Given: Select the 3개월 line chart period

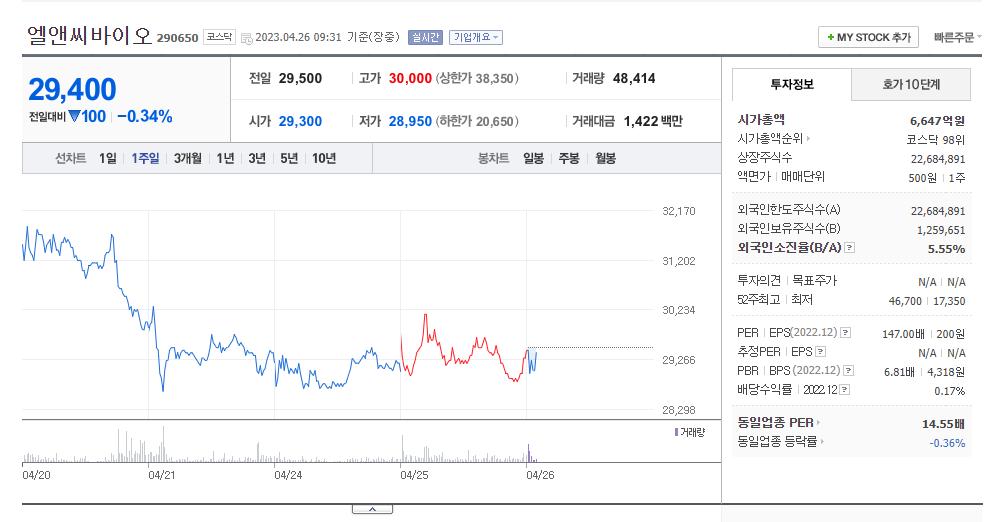Looking at the screenshot, I should (188, 158).
